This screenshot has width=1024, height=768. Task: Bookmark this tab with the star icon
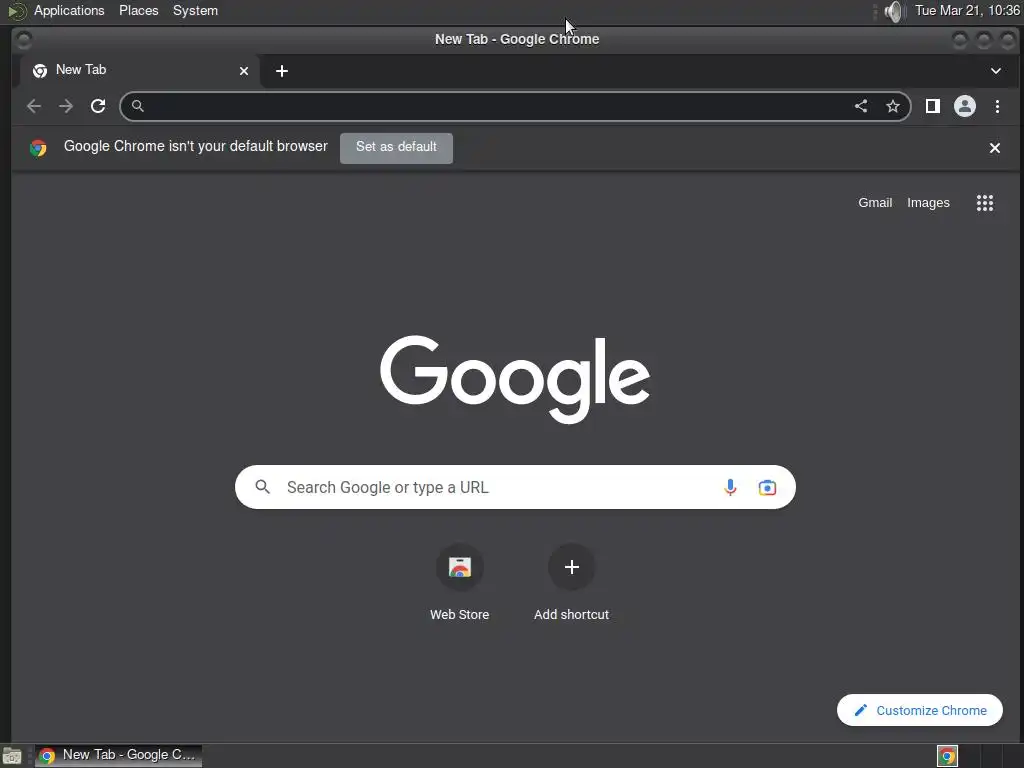coord(893,106)
